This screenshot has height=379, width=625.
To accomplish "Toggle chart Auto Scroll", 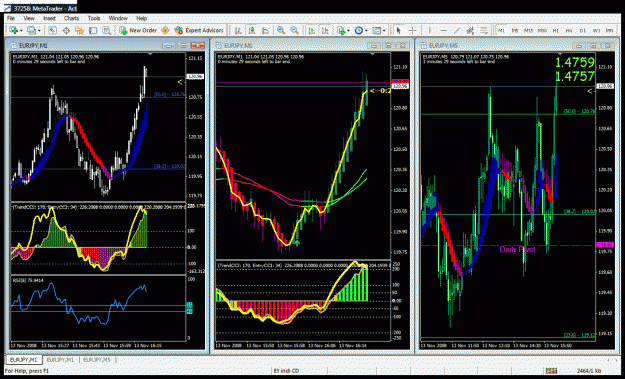I will [x=312, y=30].
